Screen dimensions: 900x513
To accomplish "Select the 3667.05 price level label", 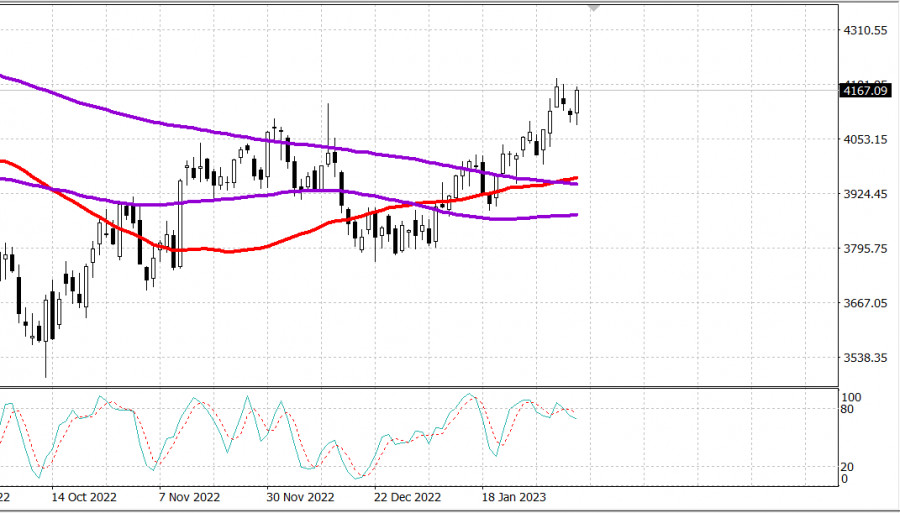I will (866, 303).
